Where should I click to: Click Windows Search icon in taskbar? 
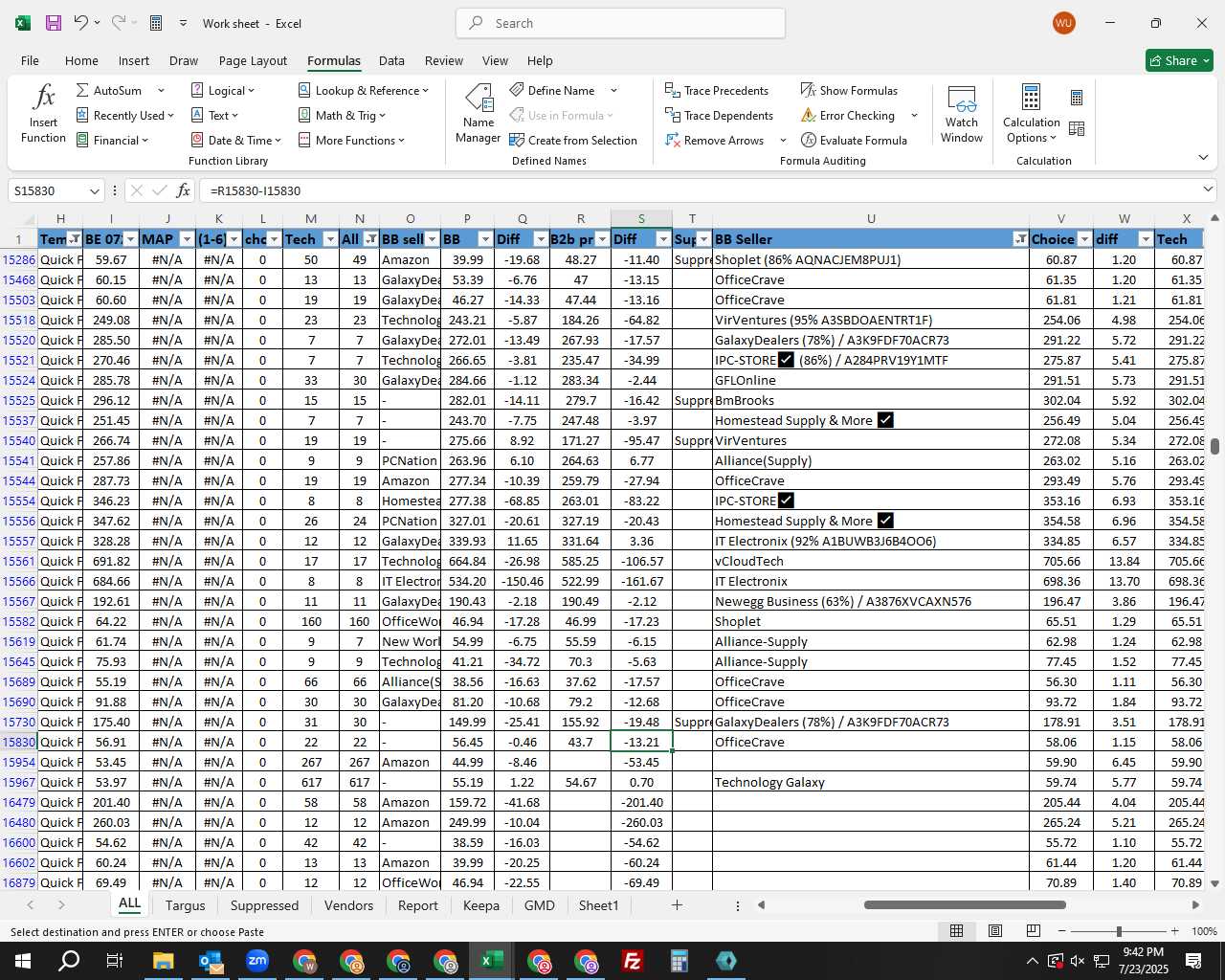pos(69,961)
